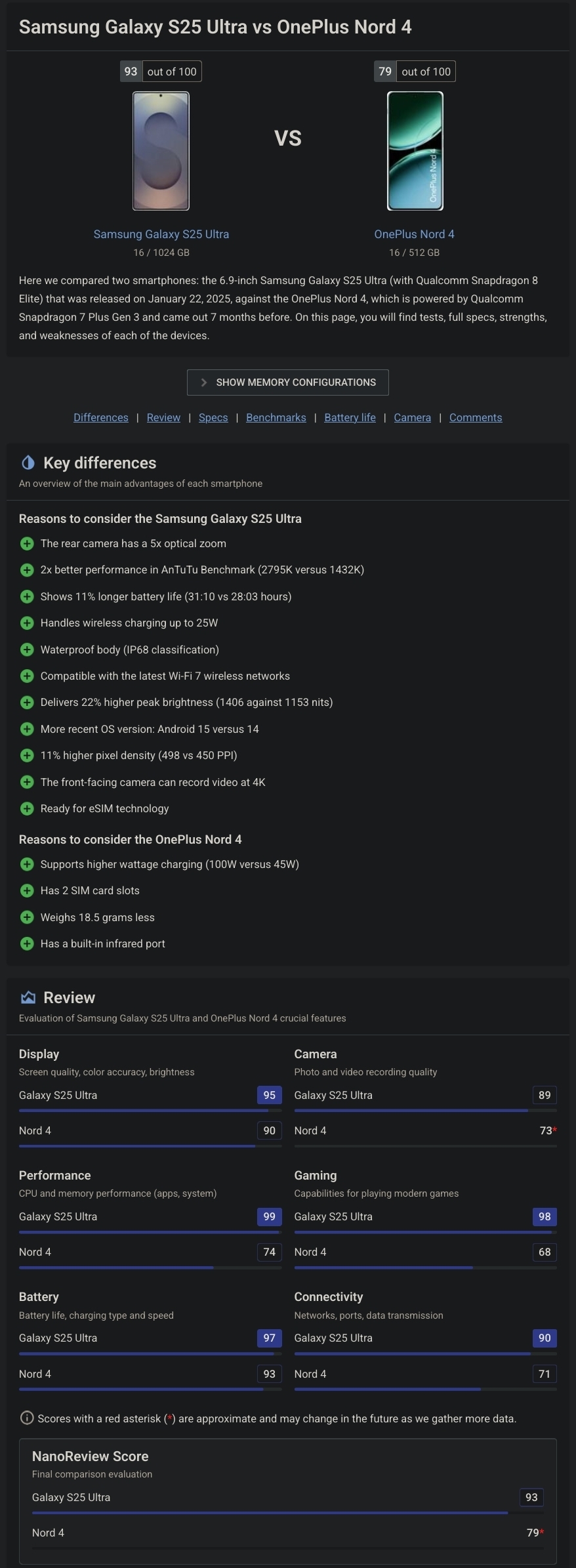Open the OnePlus Nord 4 page link
Viewport: 576px width, 1568px height.
pos(415,234)
